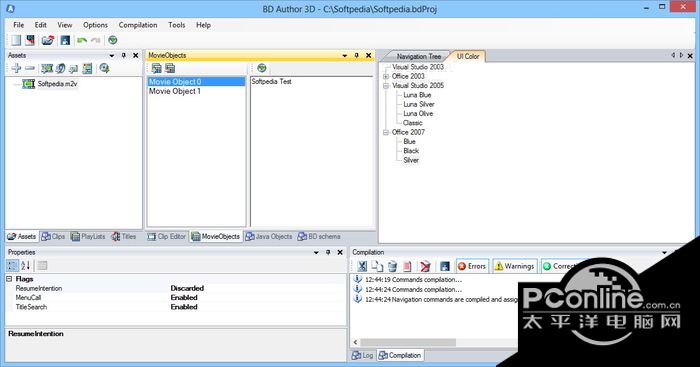The image size is (700, 367).
Task: Pin the Assets panel
Action: 124,55
